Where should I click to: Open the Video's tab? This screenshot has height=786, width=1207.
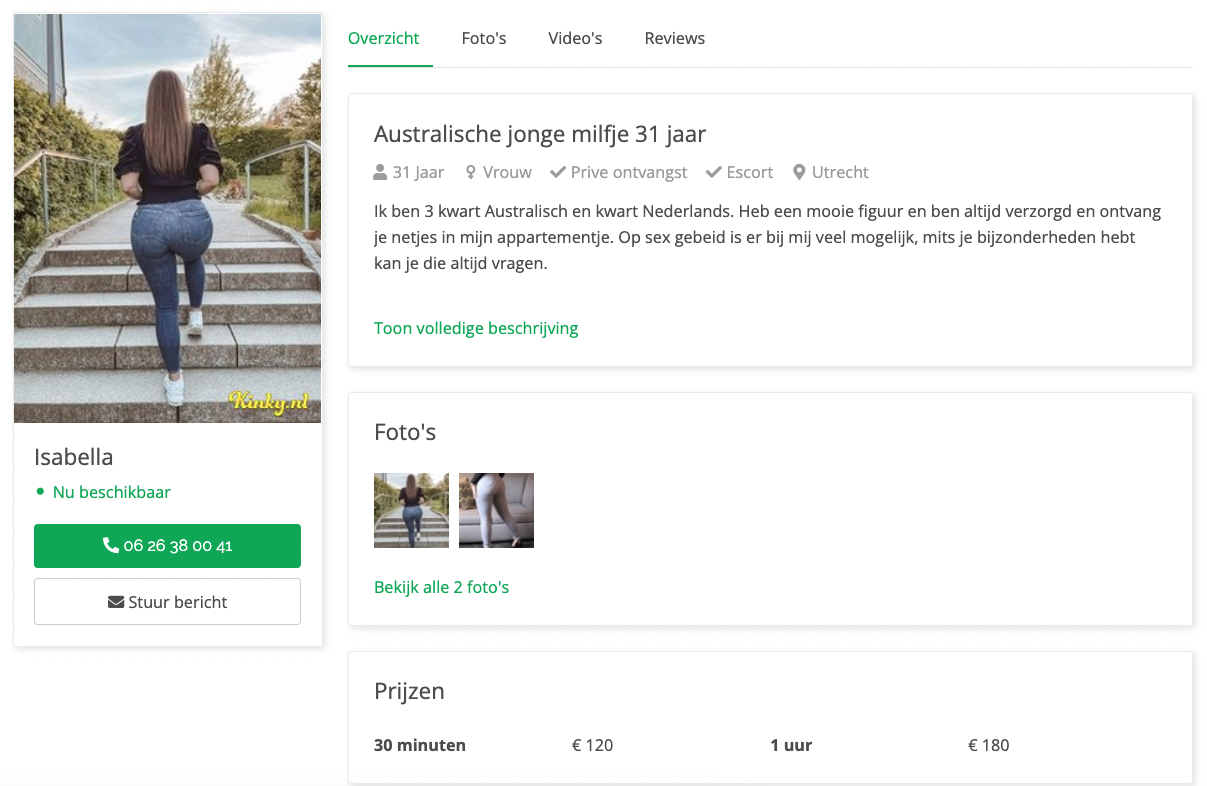coord(575,39)
